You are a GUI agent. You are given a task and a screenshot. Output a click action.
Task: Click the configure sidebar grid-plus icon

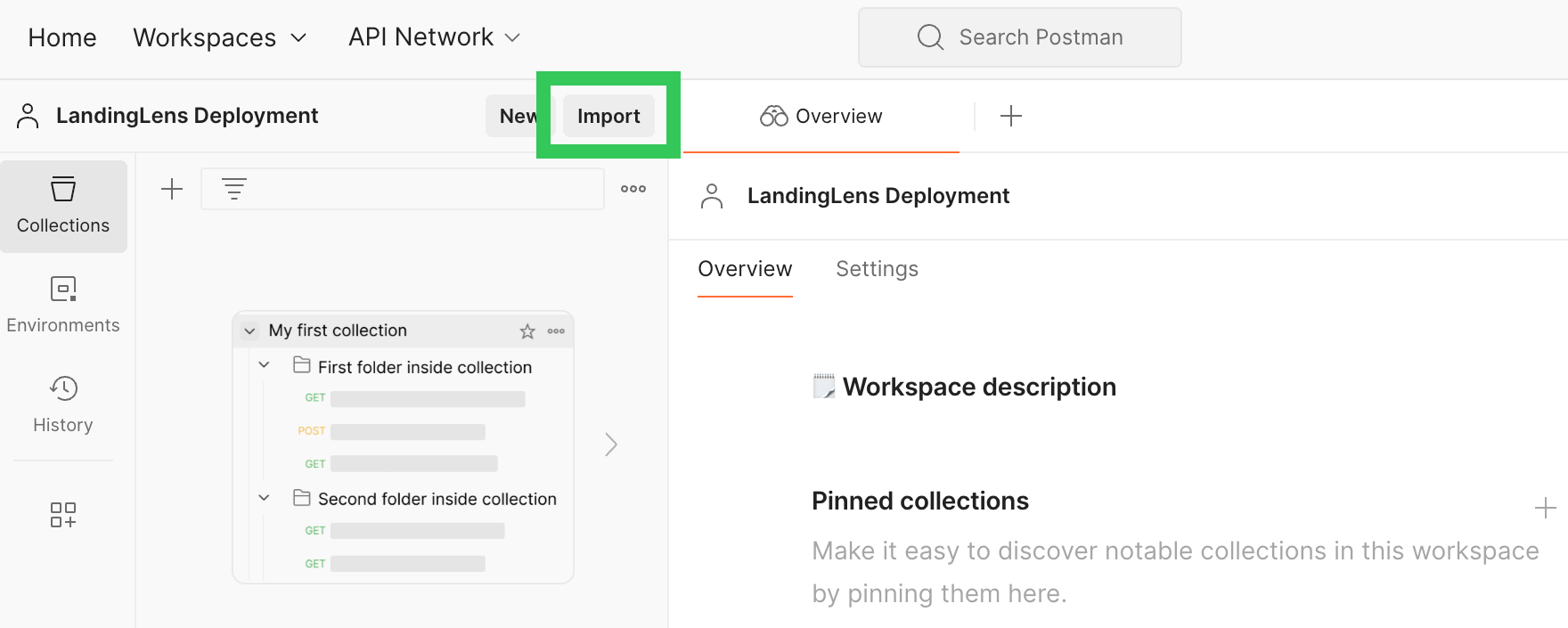pos(63,514)
